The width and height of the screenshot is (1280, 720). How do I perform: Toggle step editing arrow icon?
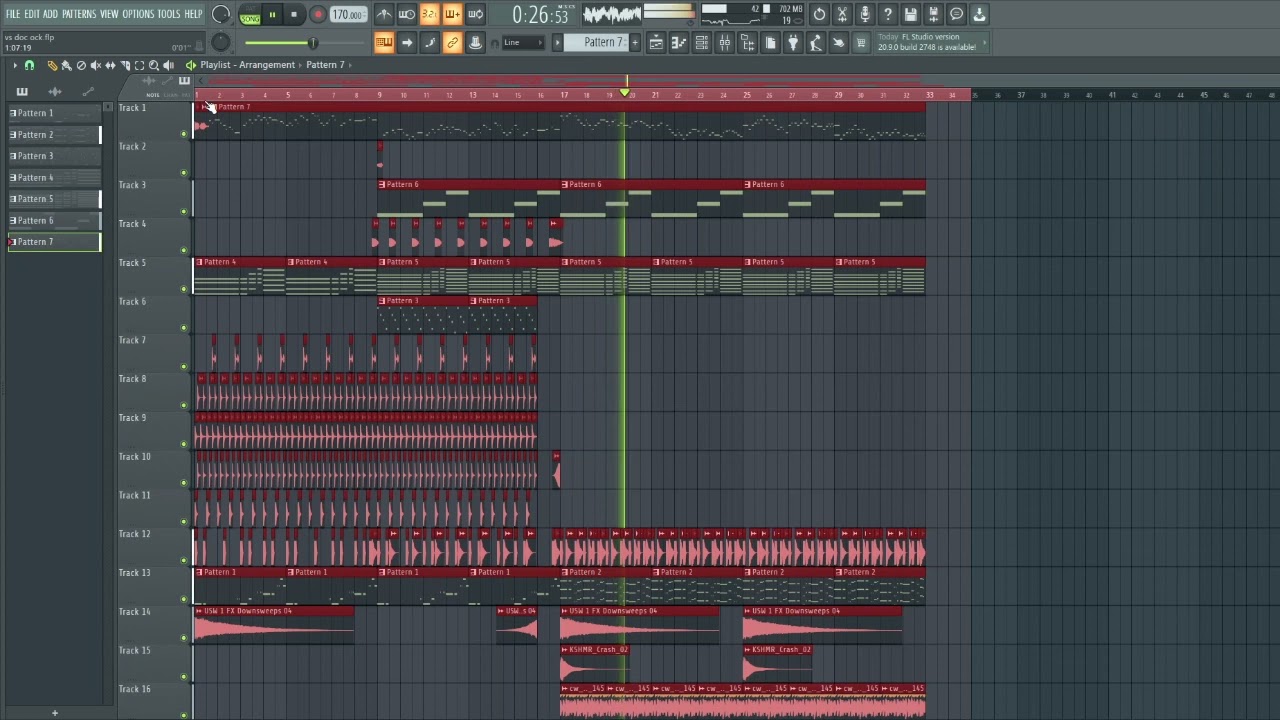407,42
